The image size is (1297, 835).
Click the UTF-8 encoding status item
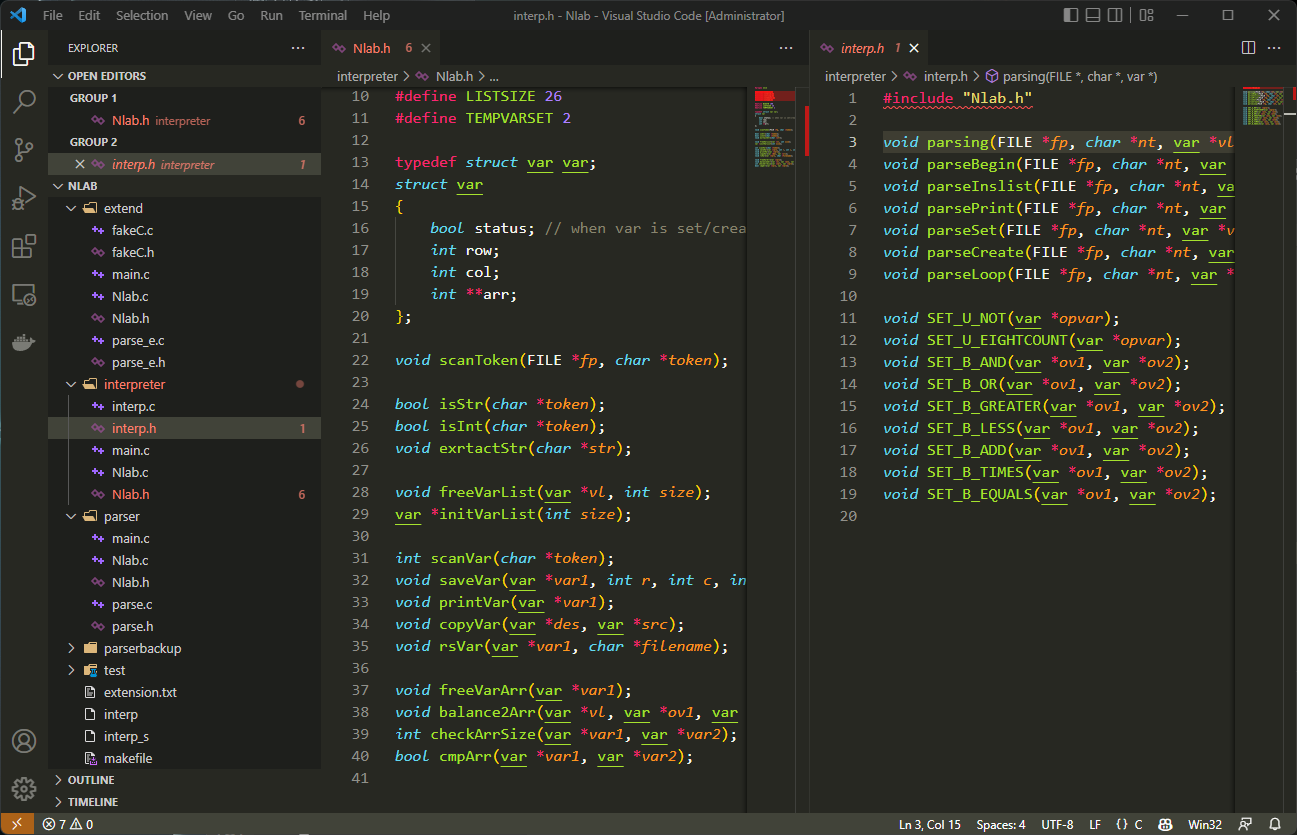pyautogui.click(x=1057, y=825)
